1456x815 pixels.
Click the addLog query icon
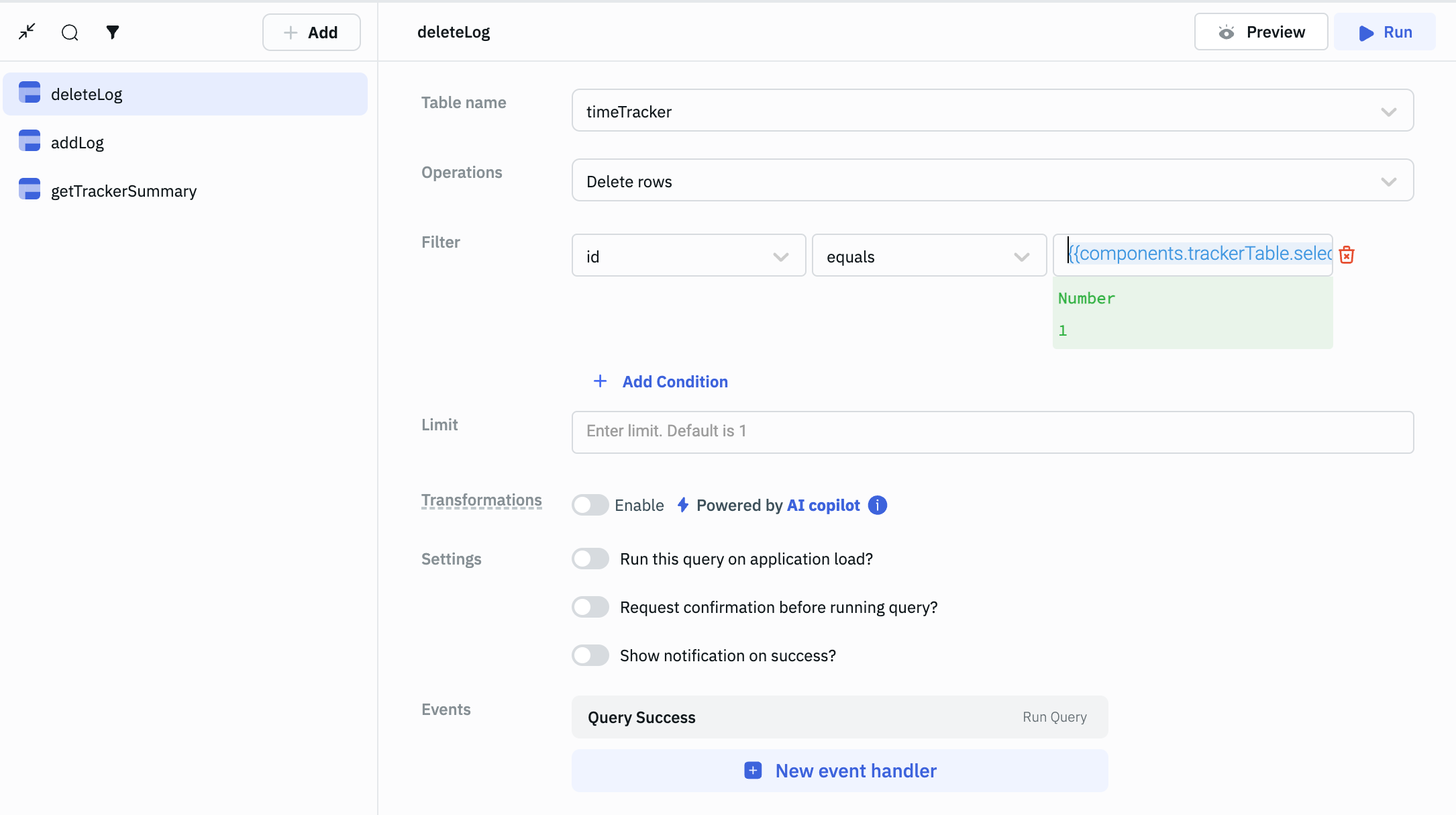point(30,141)
